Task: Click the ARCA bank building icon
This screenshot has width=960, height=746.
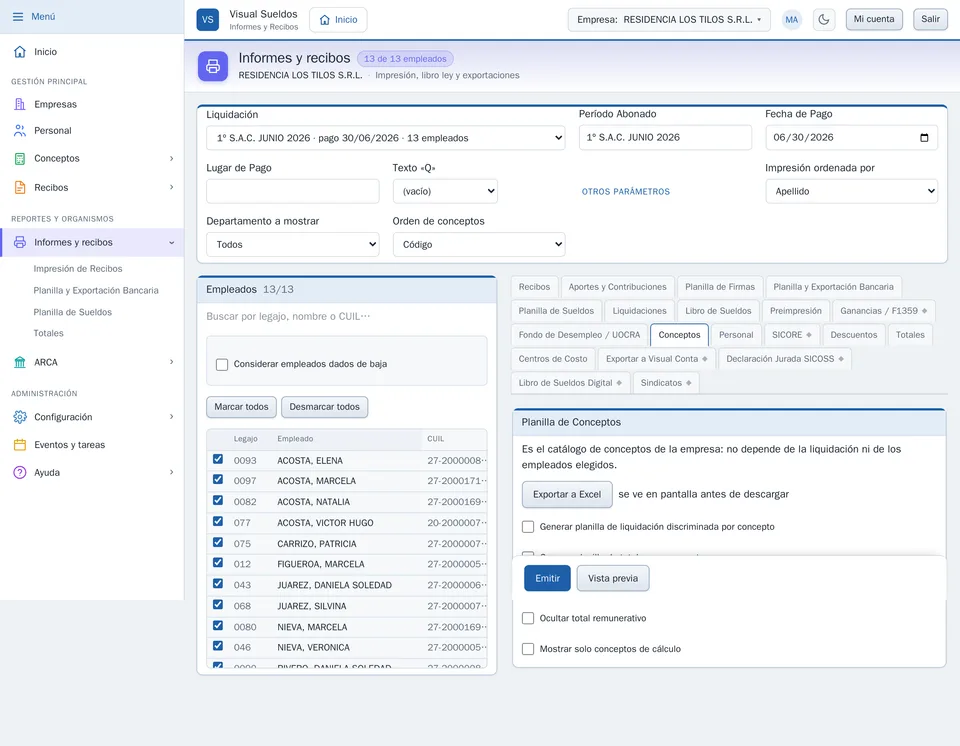Action: (20, 362)
